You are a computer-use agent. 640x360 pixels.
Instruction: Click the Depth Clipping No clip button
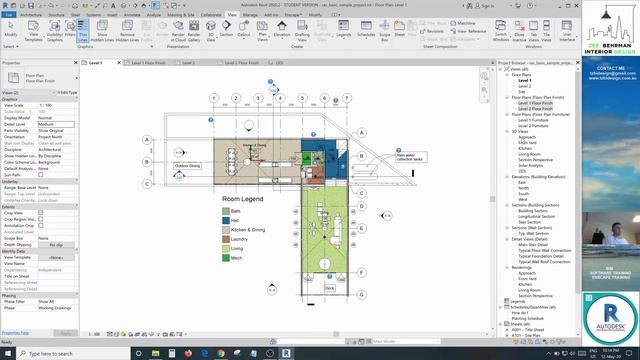point(56,245)
